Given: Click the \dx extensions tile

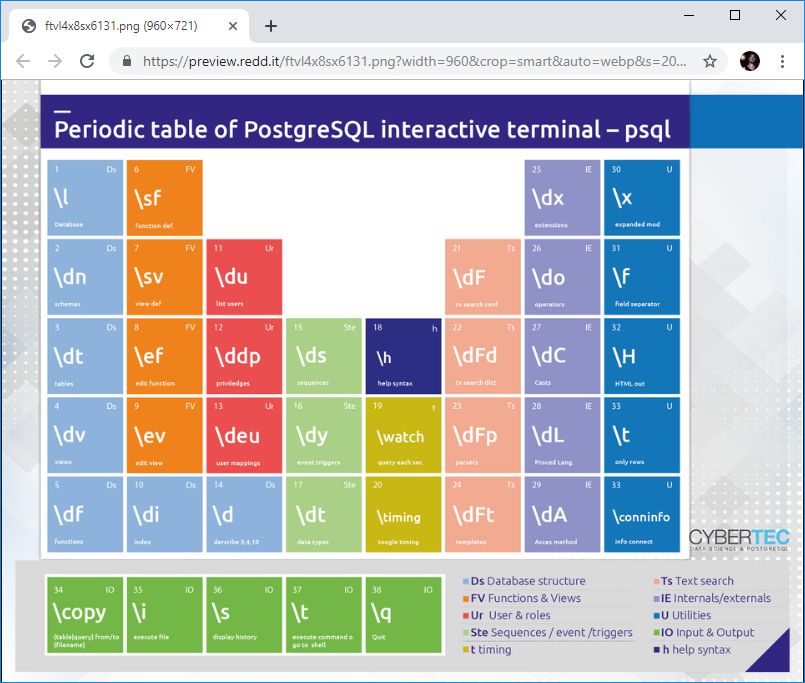Looking at the screenshot, I should [x=561, y=197].
